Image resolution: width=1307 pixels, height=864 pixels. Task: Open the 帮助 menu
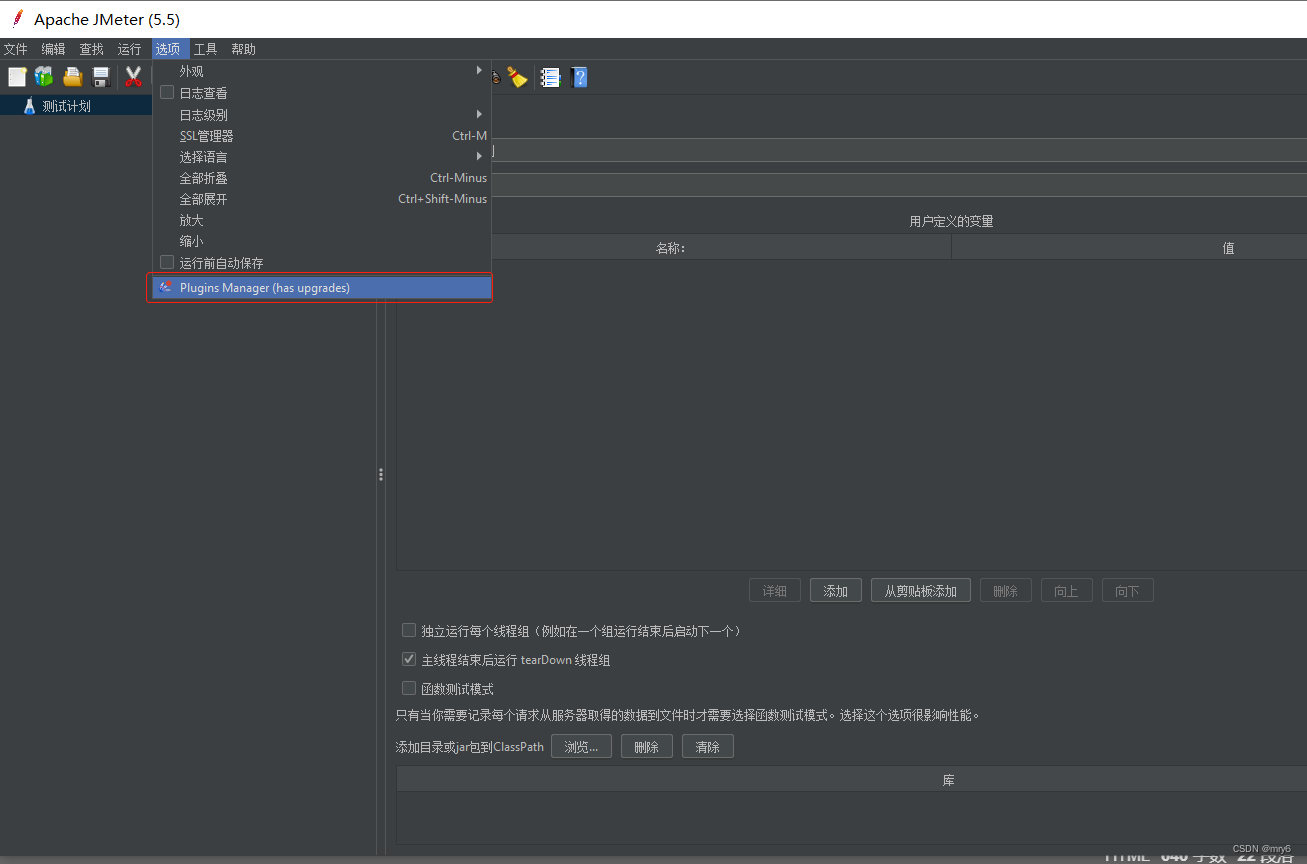(244, 49)
